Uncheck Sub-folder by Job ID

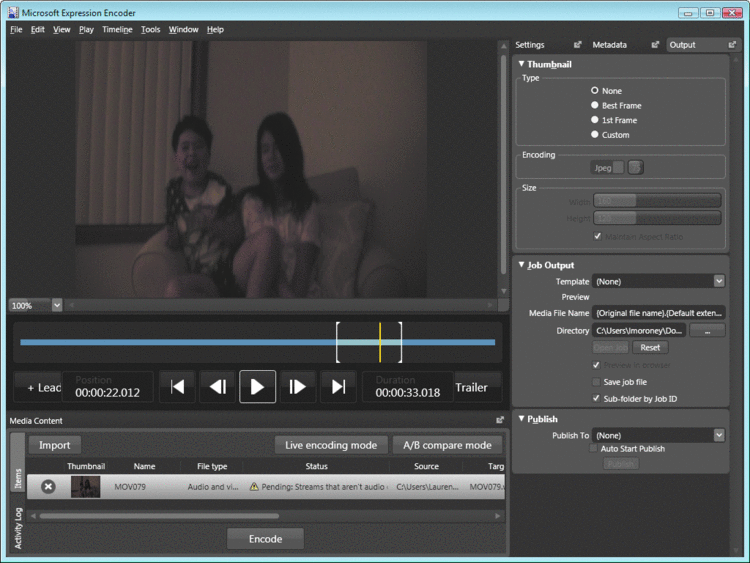pos(596,398)
